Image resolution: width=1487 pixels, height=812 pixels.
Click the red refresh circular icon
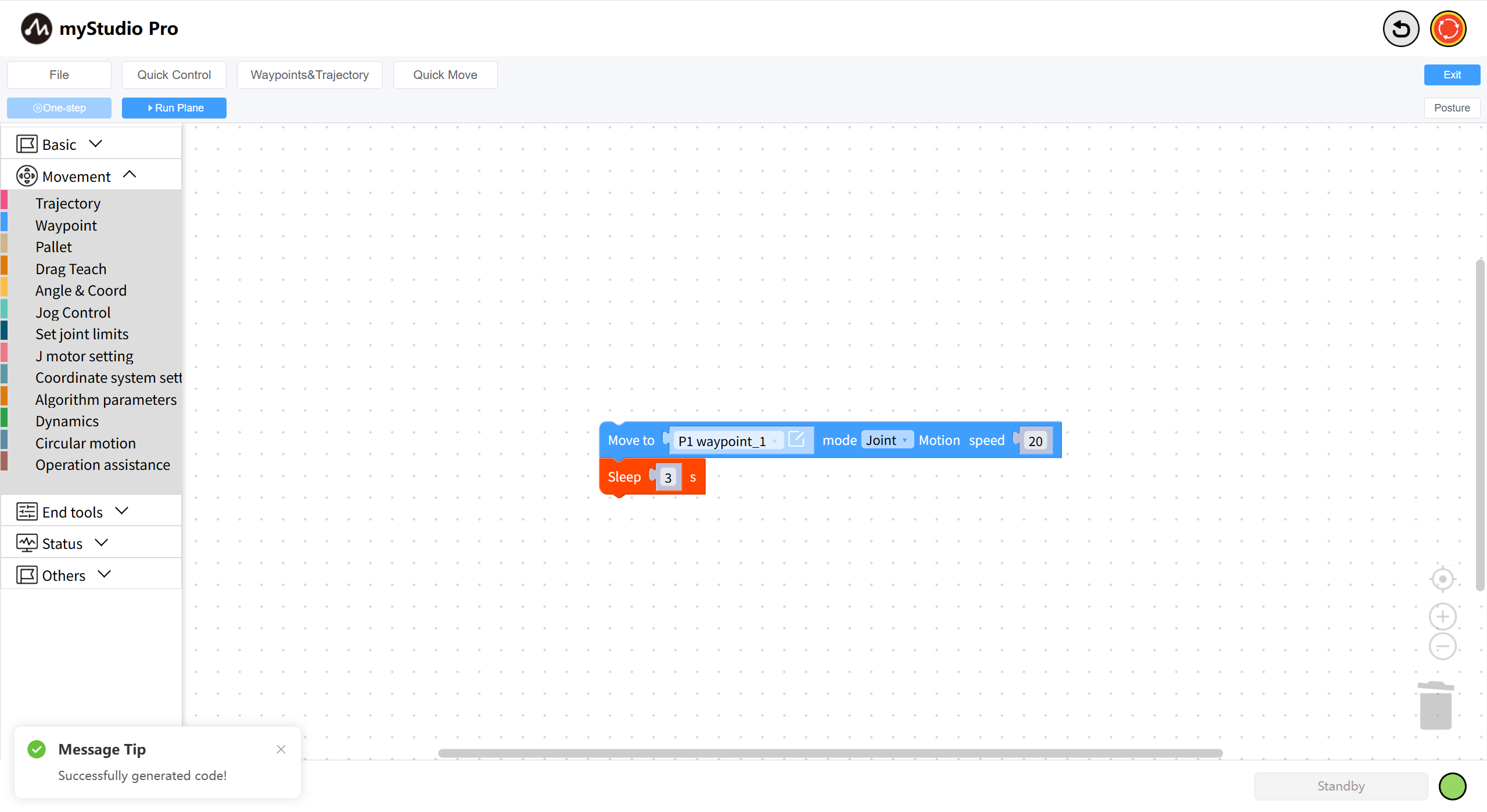pyautogui.click(x=1448, y=29)
